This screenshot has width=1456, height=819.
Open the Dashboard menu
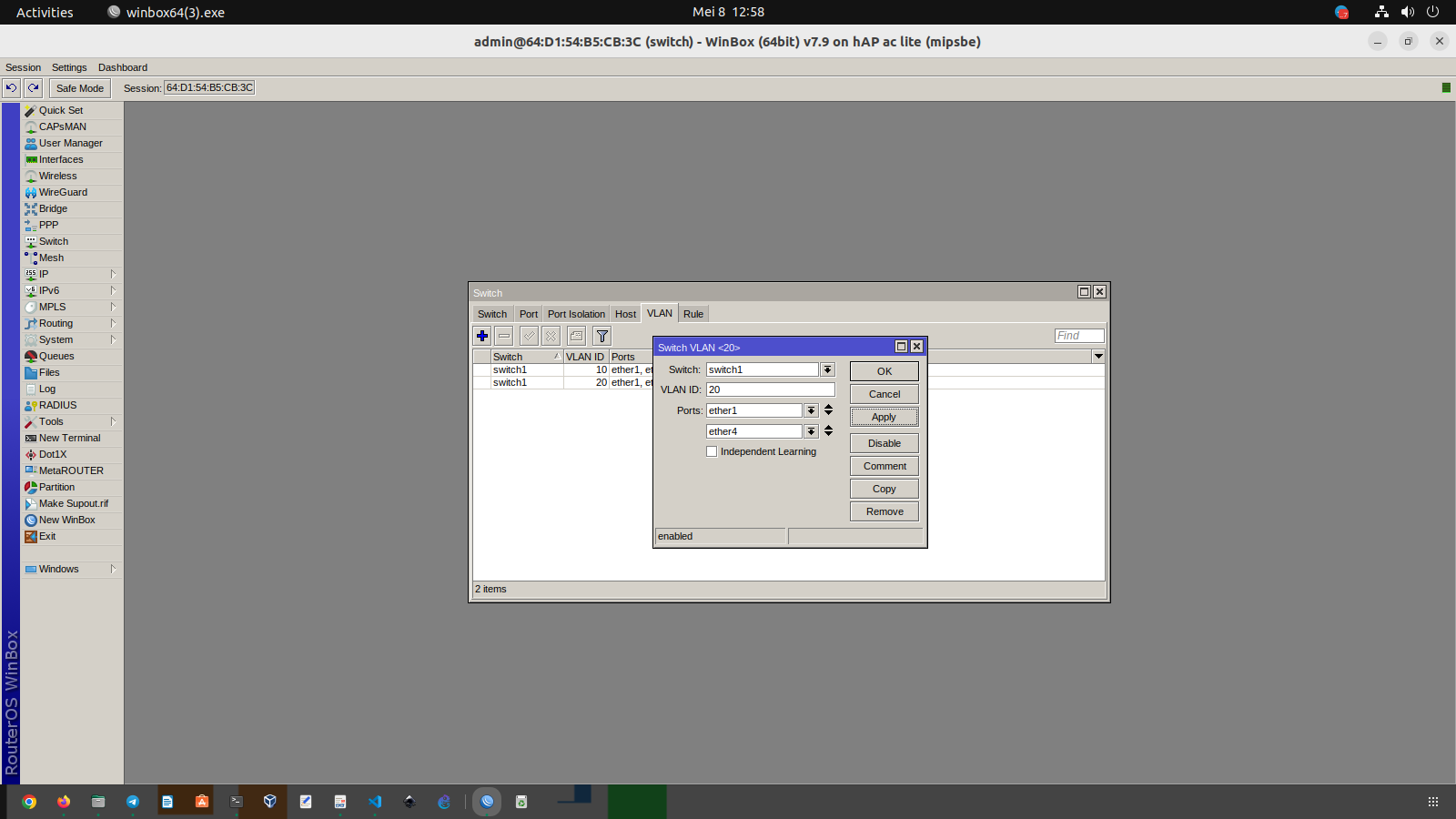(123, 67)
